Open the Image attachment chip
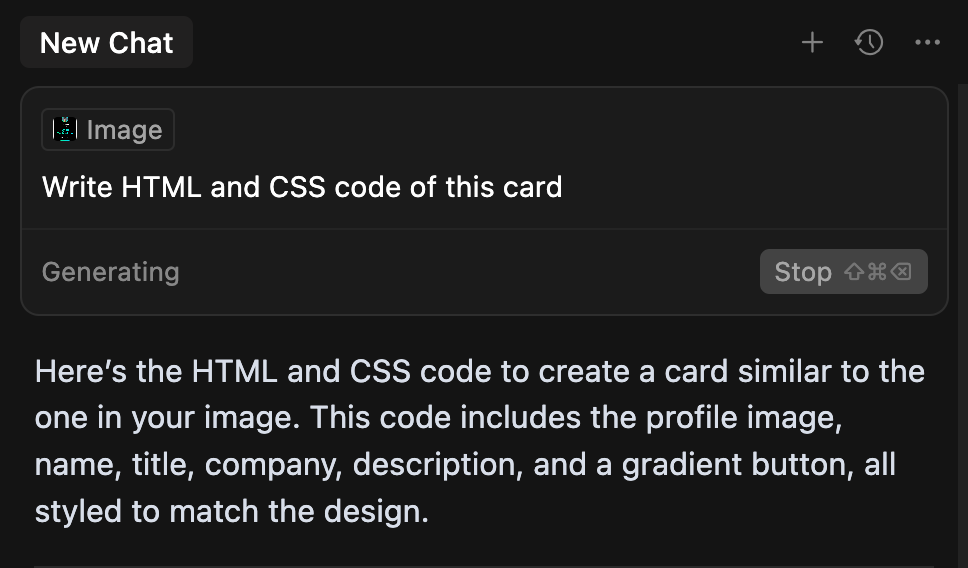The width and height of the screenshot is (968, 568). [108, 130]
